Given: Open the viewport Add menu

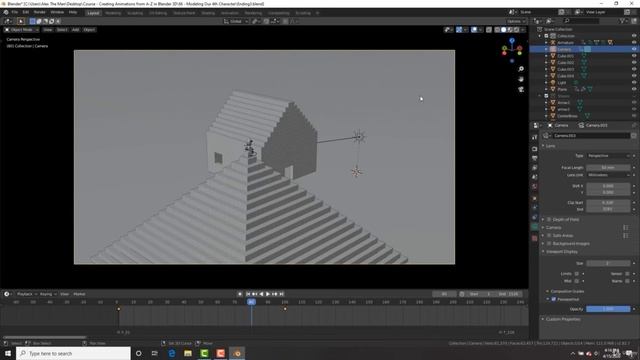Looking at the screenshot, I should [76, 30].
